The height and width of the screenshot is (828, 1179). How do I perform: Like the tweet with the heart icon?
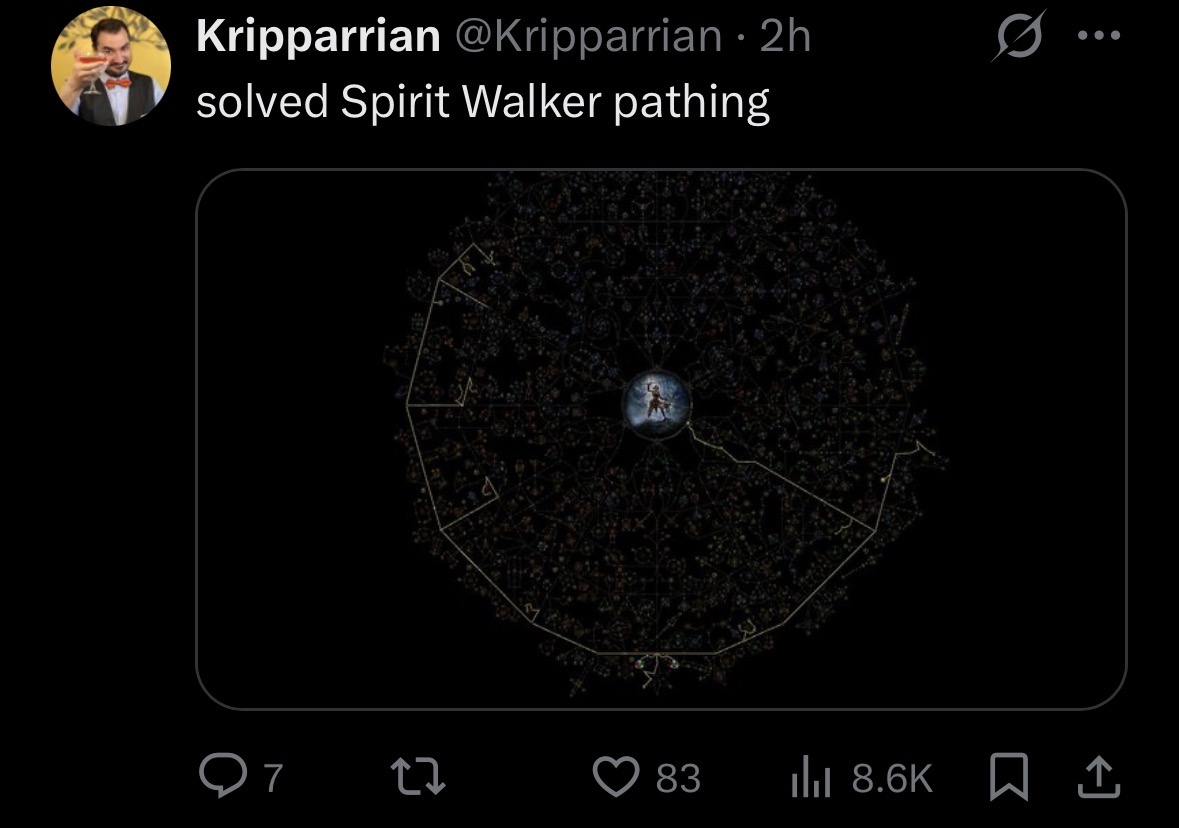tap(616, 776)
